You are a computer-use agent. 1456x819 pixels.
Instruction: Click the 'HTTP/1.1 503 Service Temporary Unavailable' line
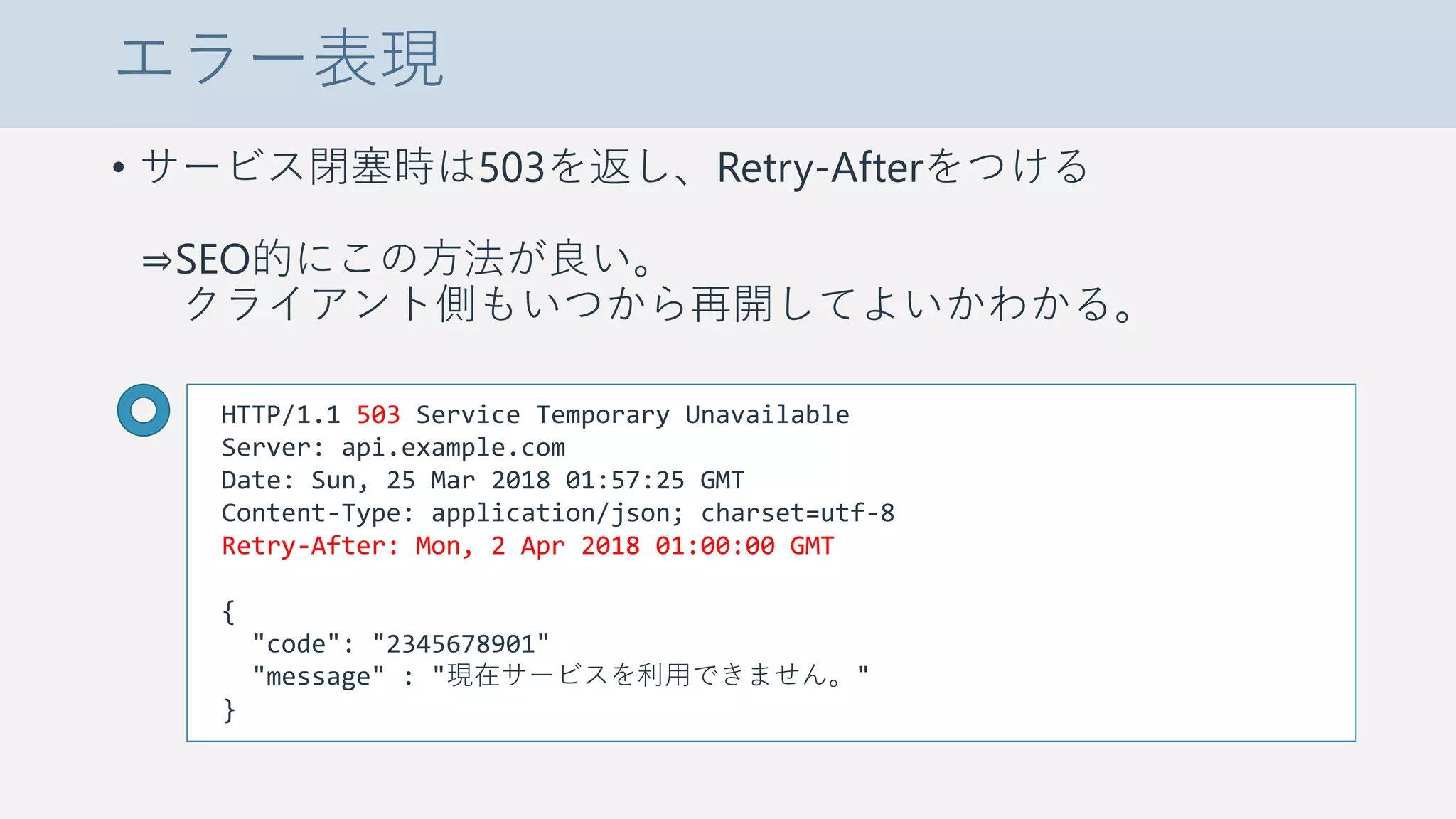click(535, 414)
